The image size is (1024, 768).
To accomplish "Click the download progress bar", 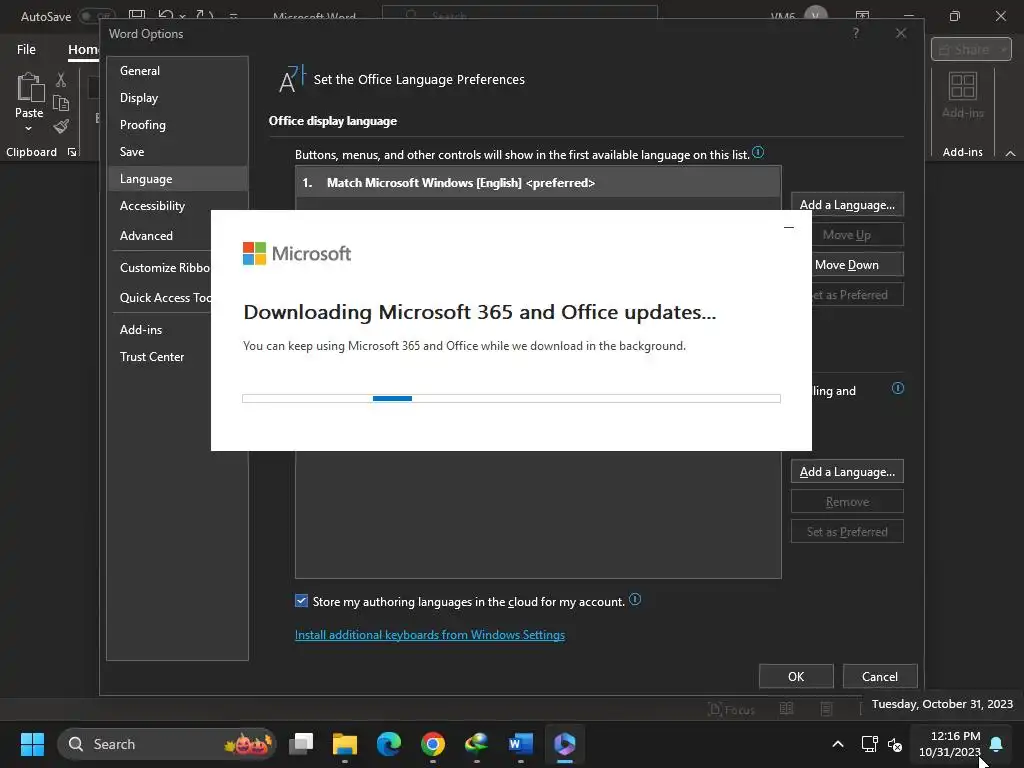I will click(511, 398).
